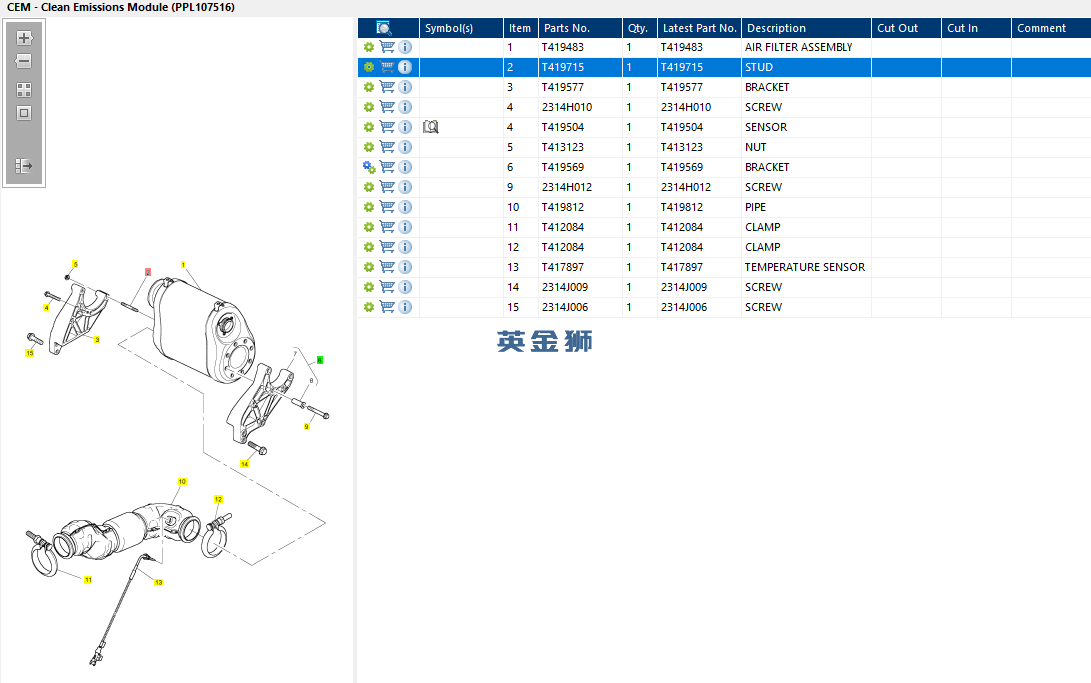Zoom in on the diagram with plus icon

(24, 38)
